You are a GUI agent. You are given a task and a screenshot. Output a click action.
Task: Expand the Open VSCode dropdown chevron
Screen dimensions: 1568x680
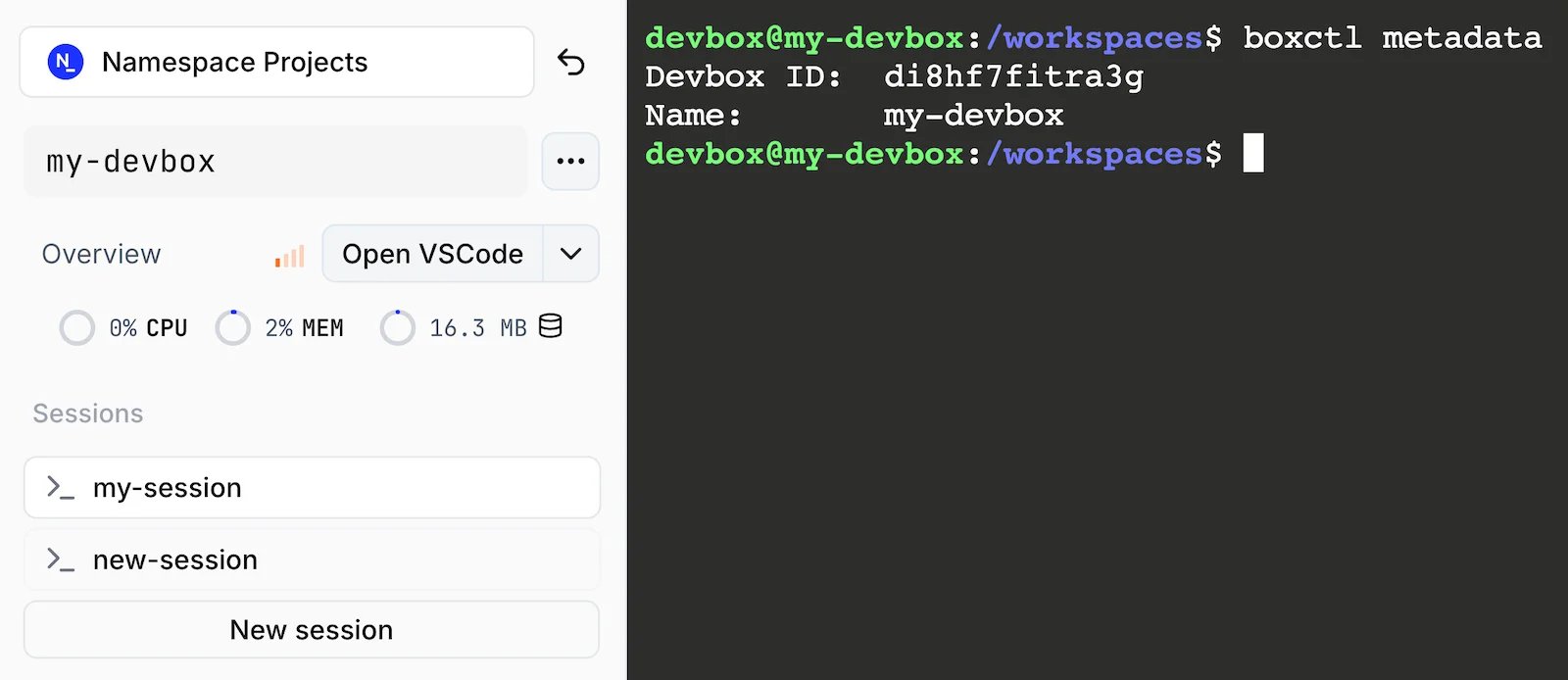point(571,254)
